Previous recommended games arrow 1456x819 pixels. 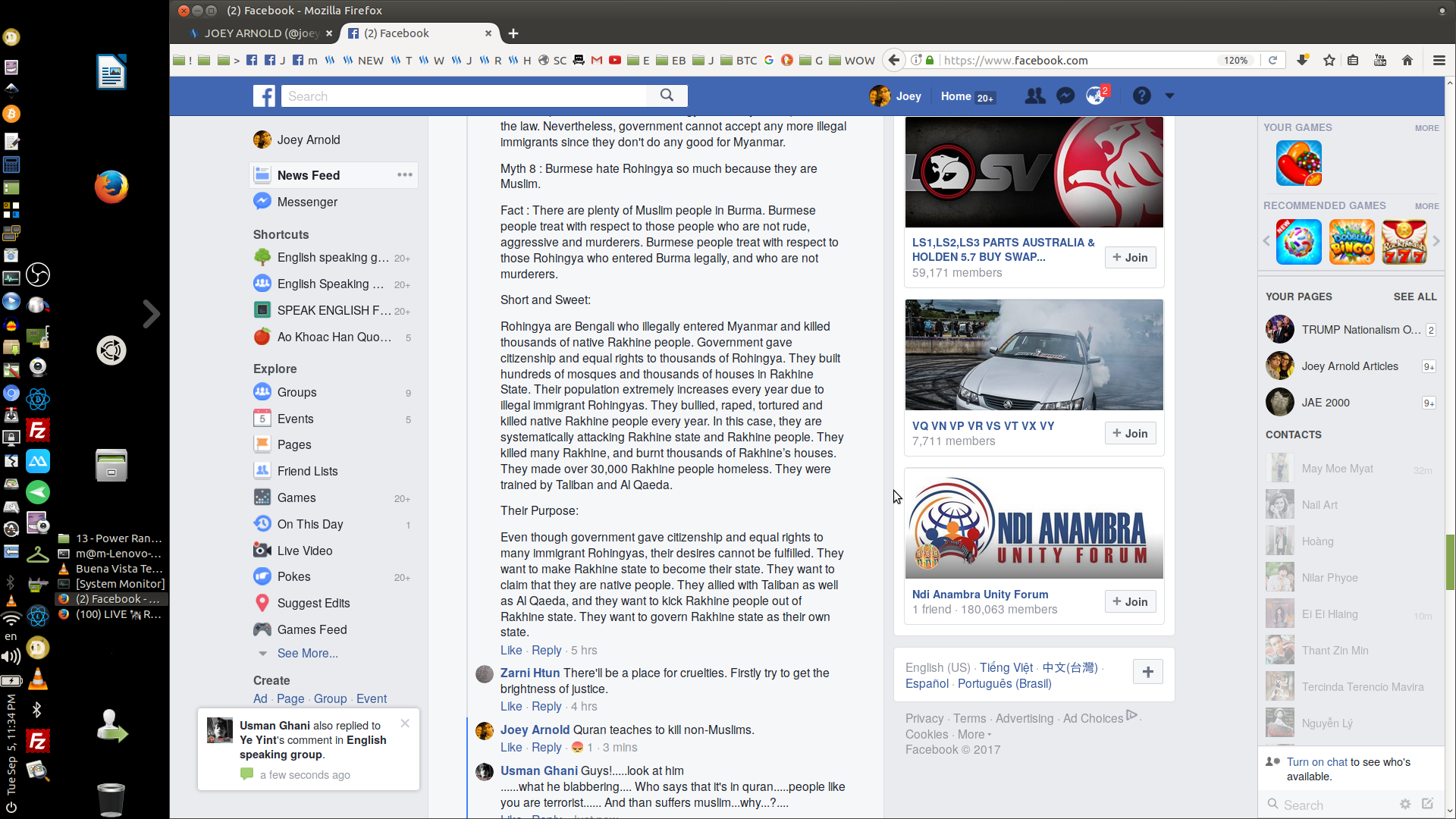(1266, 241)
